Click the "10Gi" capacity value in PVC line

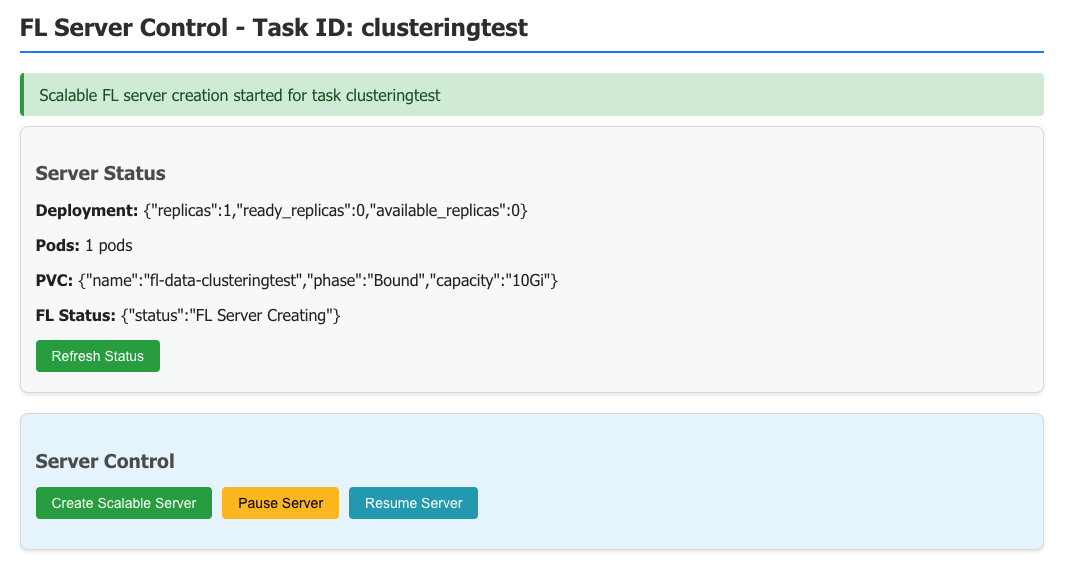point(526,281)
